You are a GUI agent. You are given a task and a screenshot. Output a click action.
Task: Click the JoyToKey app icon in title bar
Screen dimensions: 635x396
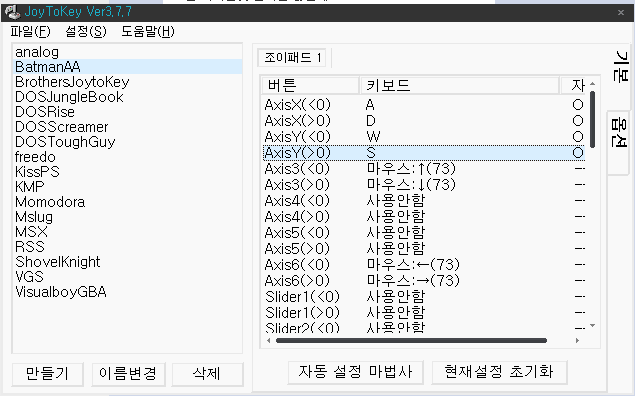point(13,12)
